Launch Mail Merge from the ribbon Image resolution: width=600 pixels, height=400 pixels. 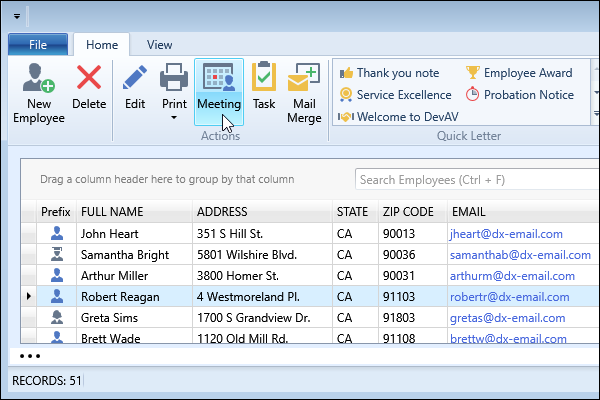pos(304,80)
